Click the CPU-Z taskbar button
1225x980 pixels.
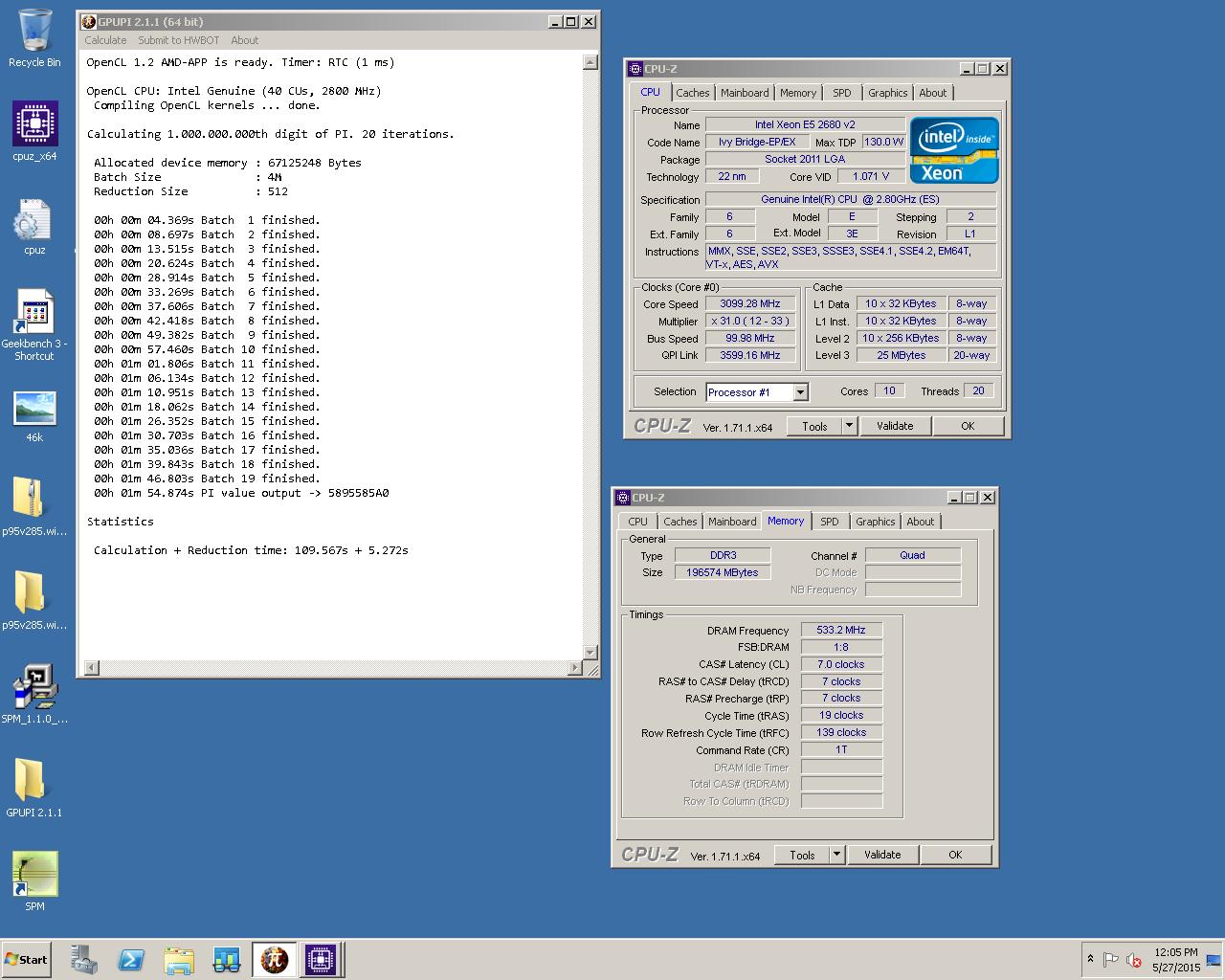[x=321, y=959]
